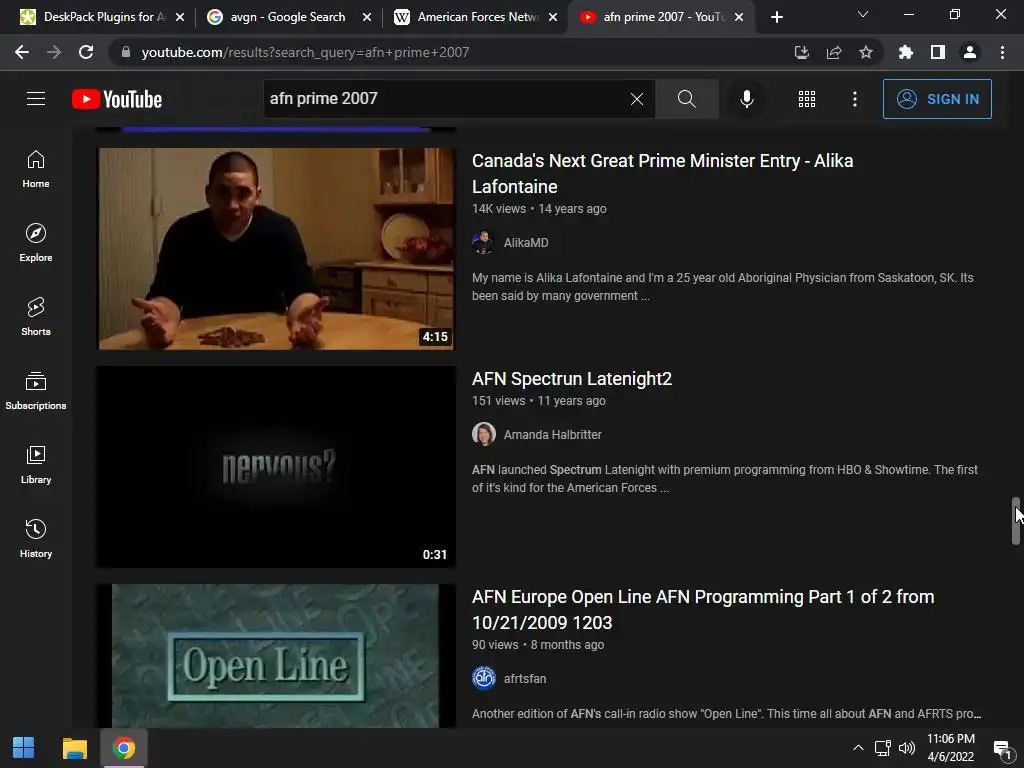Open Amanda Halbritter channel avatar

pos(483,434)
